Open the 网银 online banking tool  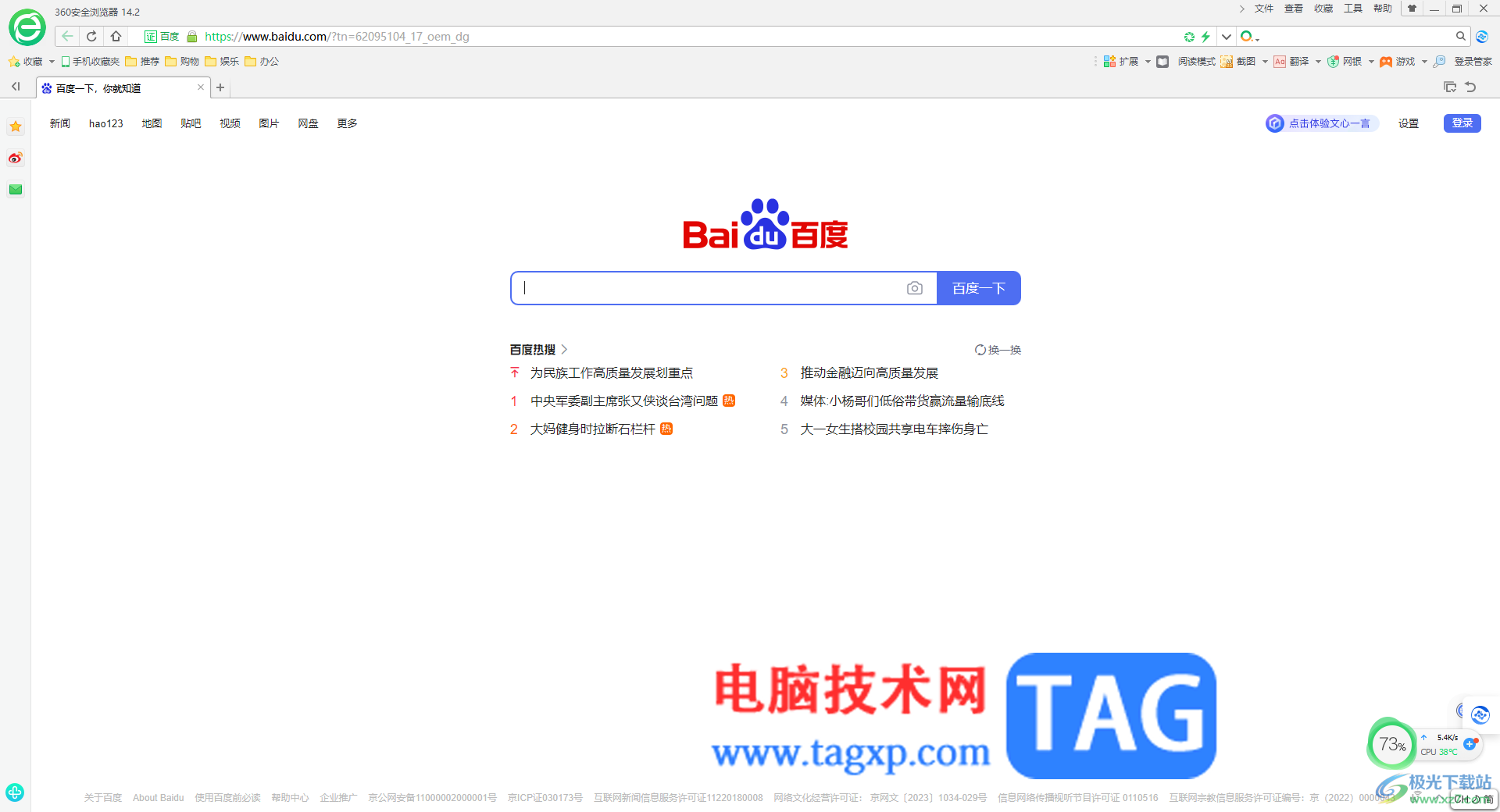(x=1344, y=62)
